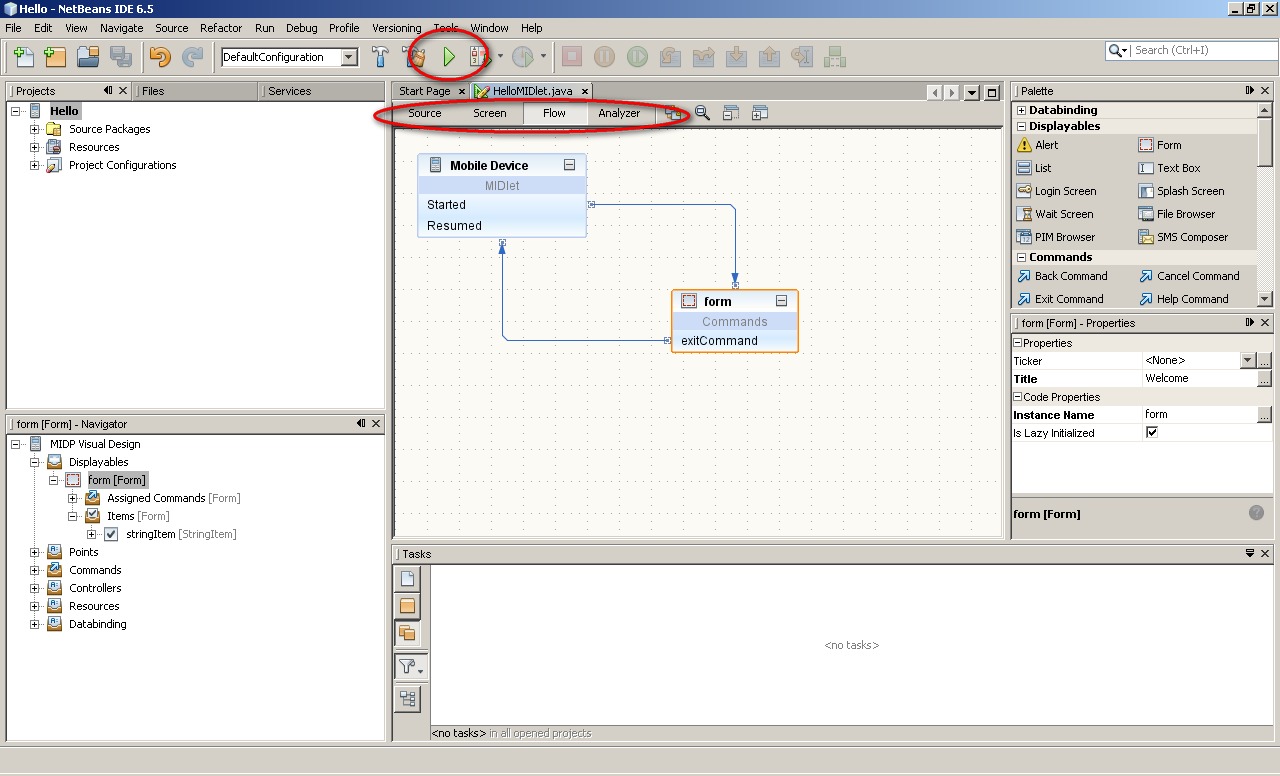
Task: Select the Exit Command in Palette
Action: coord(1060,299)
